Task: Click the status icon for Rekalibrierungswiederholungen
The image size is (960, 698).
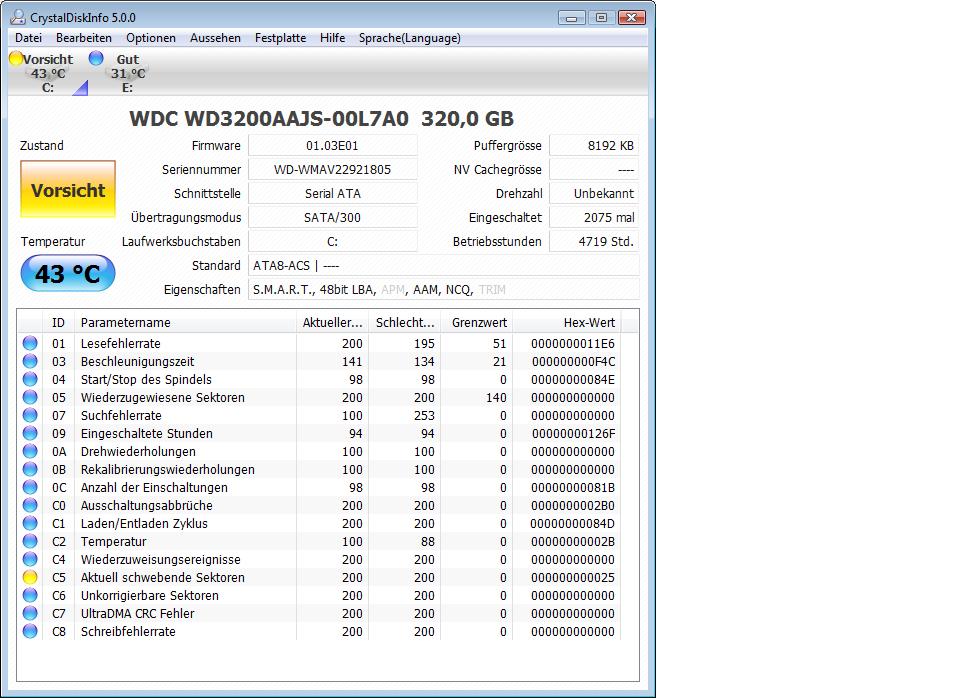Action: coord(30,469)
